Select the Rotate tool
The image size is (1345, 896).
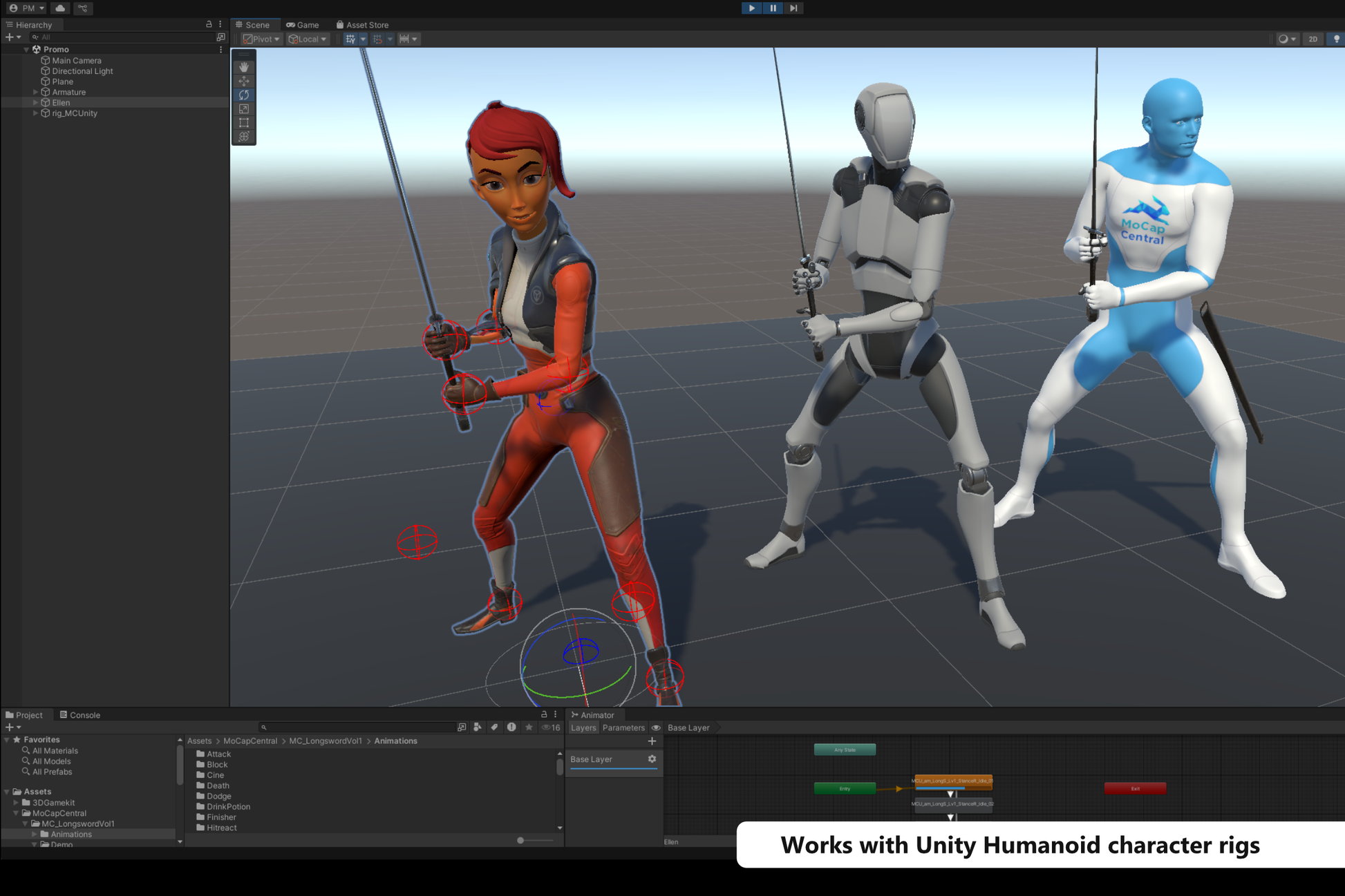click(244, 95)
